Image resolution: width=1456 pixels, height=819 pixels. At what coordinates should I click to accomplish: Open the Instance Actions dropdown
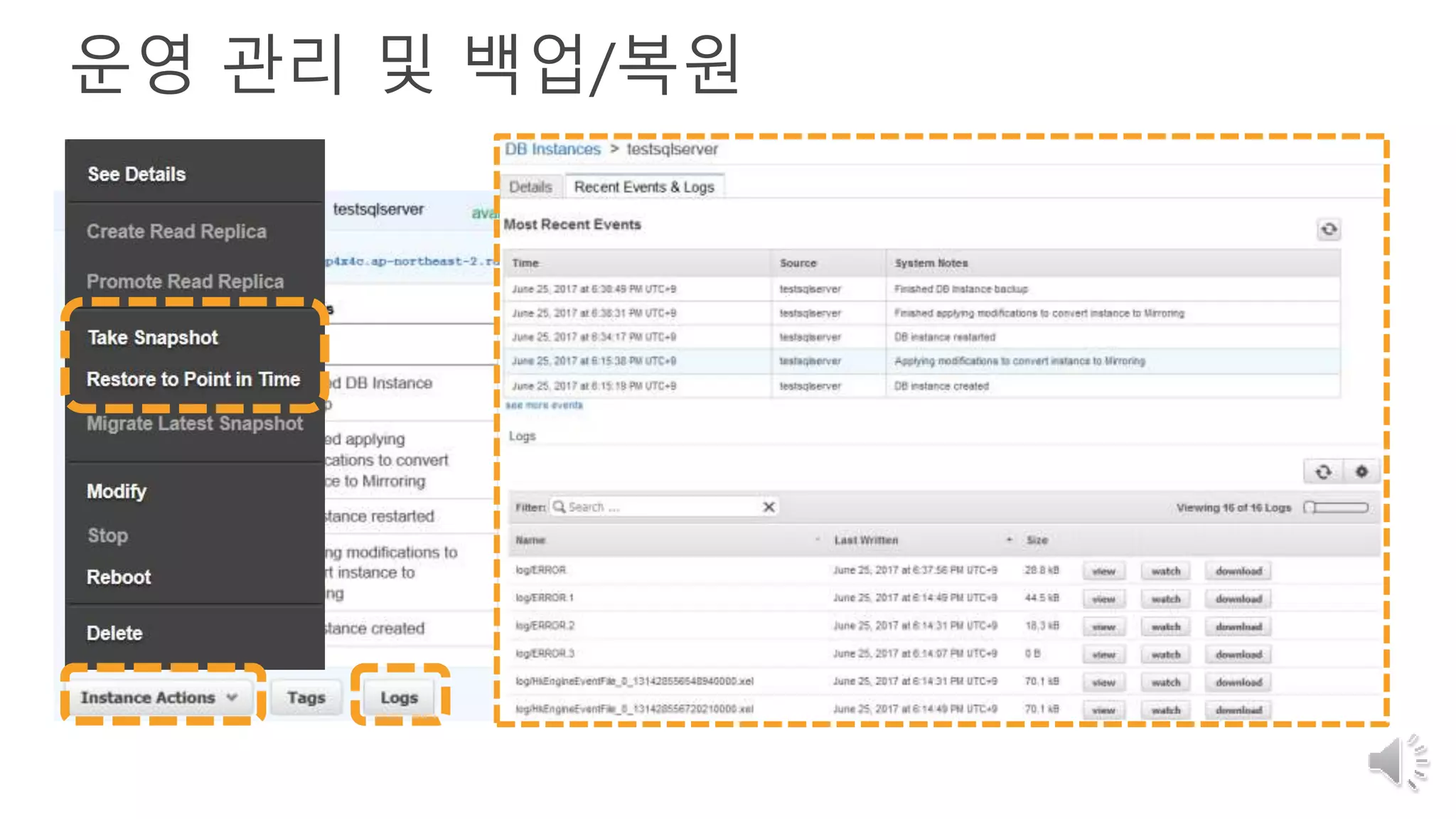[x=159, y=697]
